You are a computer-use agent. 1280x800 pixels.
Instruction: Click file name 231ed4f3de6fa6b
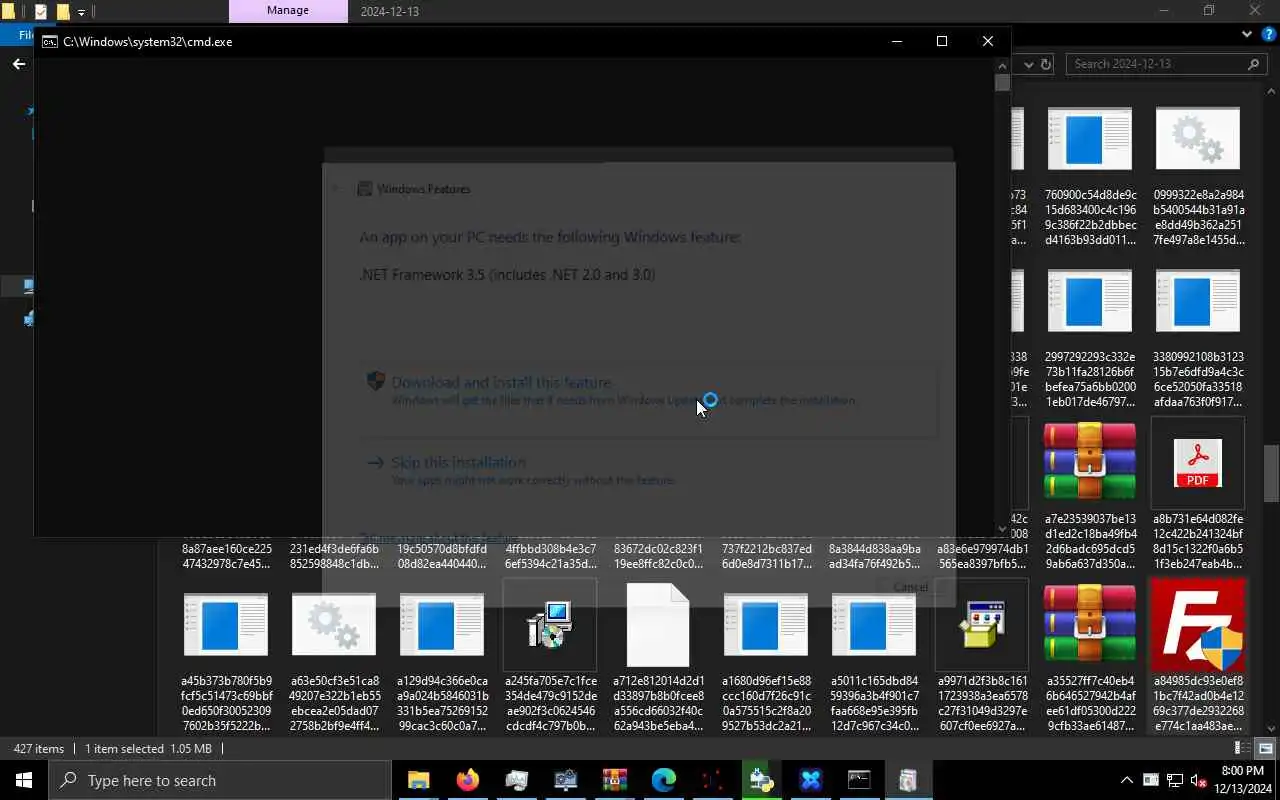(333, 556)
